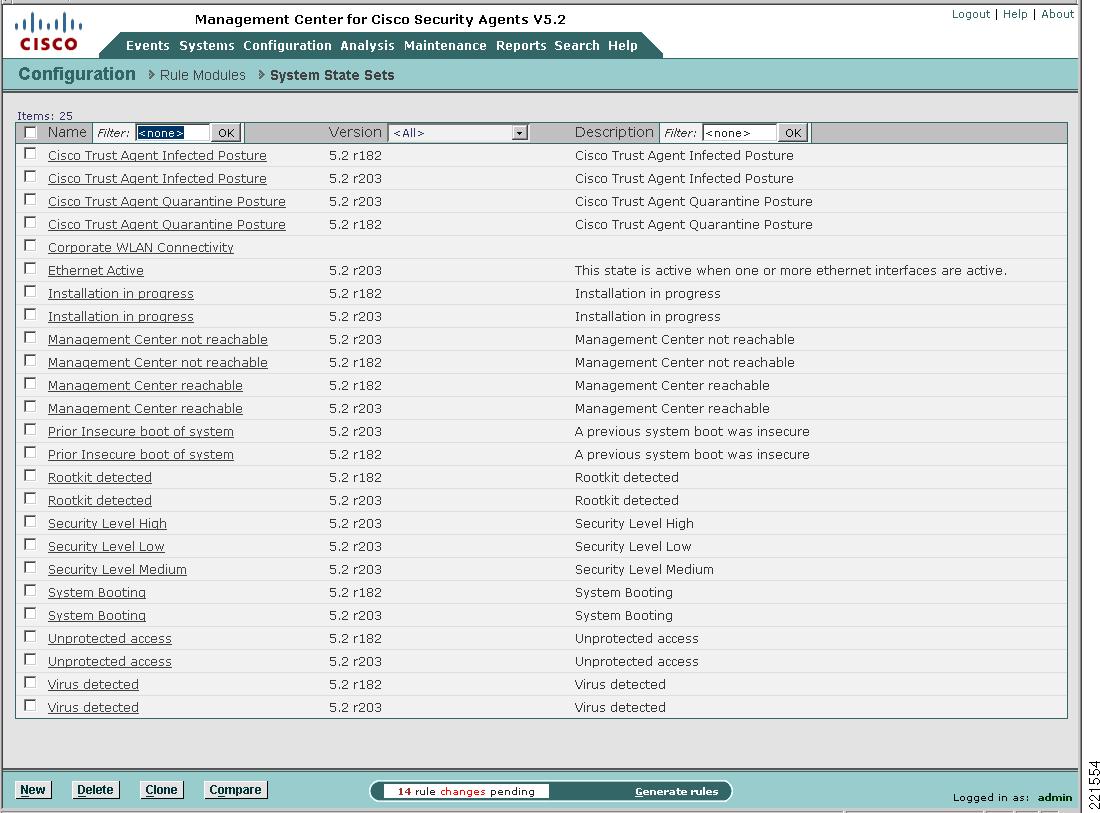This screenshot has height=813, width=1100.
Task: Click the Logout link
Action: point(971,14)
